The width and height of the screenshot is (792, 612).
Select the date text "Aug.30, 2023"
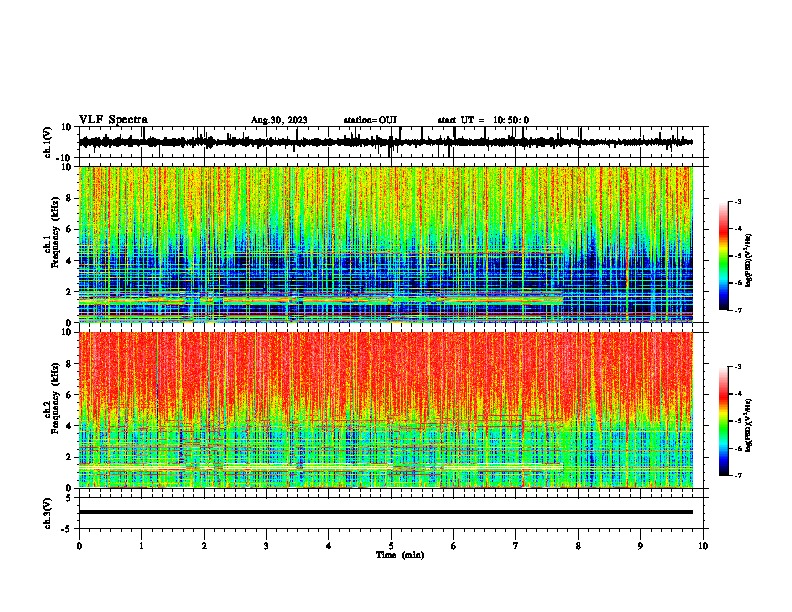[x=279, y=120]
